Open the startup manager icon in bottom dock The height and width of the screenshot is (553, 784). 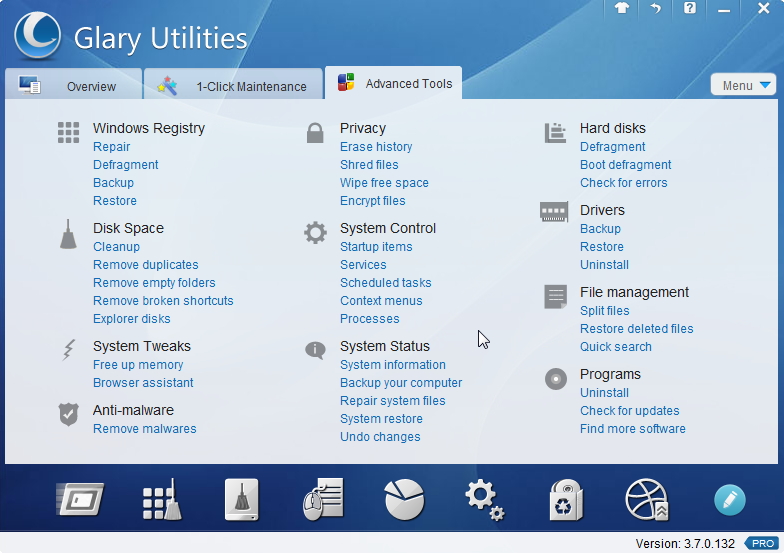click(80, 499)
